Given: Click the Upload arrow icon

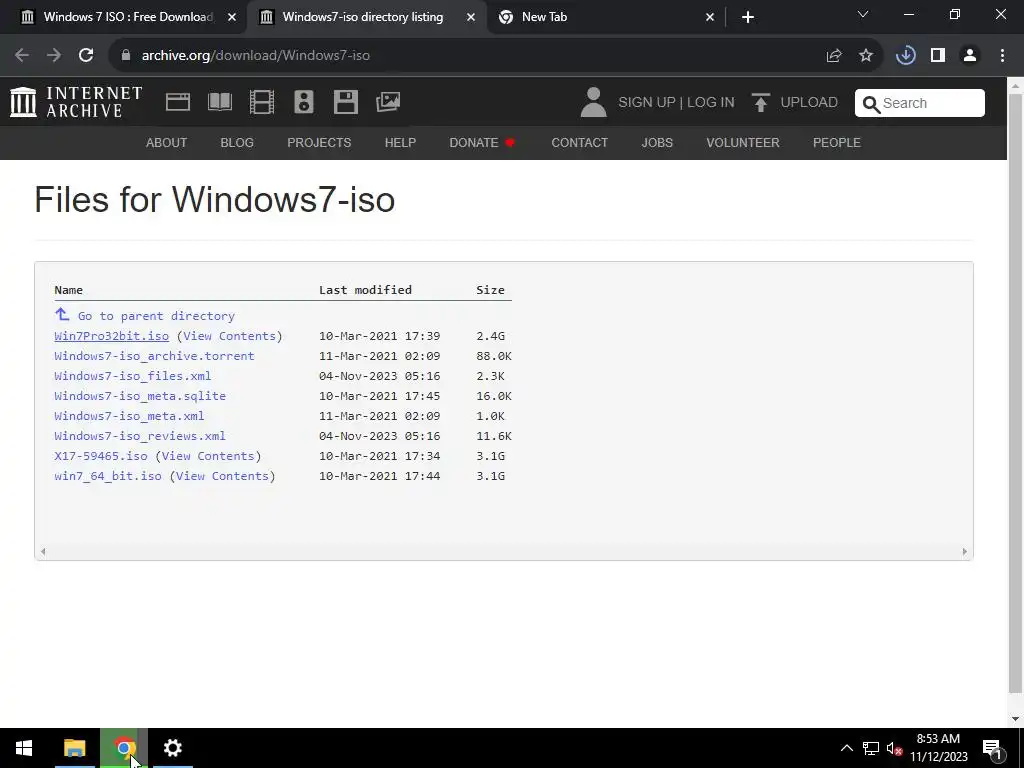Looking at the screenshot, I should 760,103.
